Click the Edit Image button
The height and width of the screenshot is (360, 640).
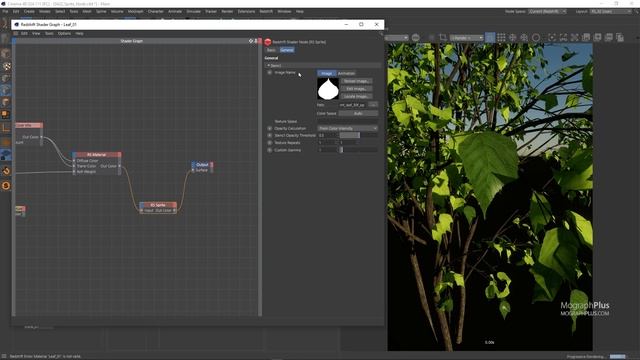click(x=356, y=89)
